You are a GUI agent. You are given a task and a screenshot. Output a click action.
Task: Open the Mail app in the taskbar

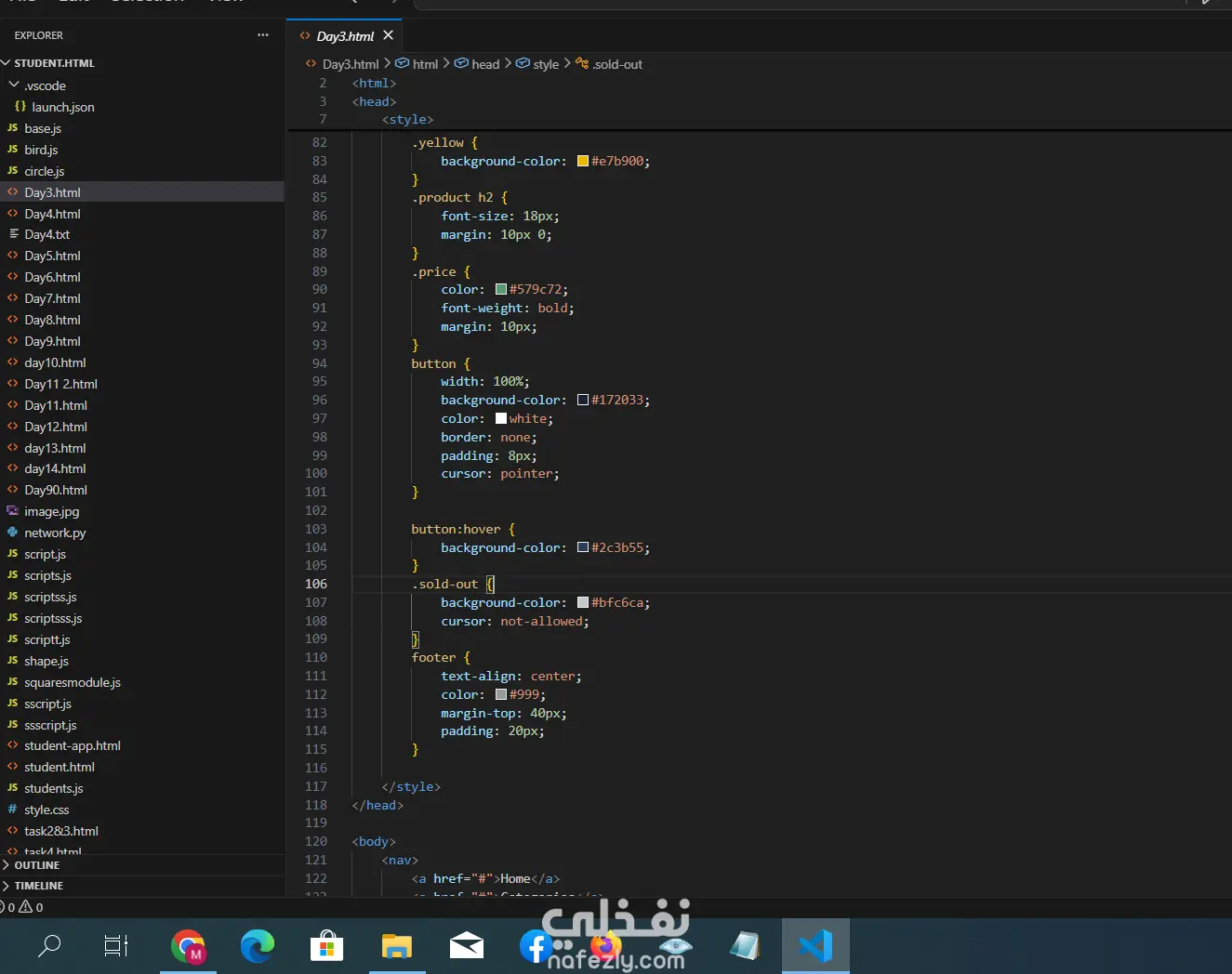pos(467,946)
